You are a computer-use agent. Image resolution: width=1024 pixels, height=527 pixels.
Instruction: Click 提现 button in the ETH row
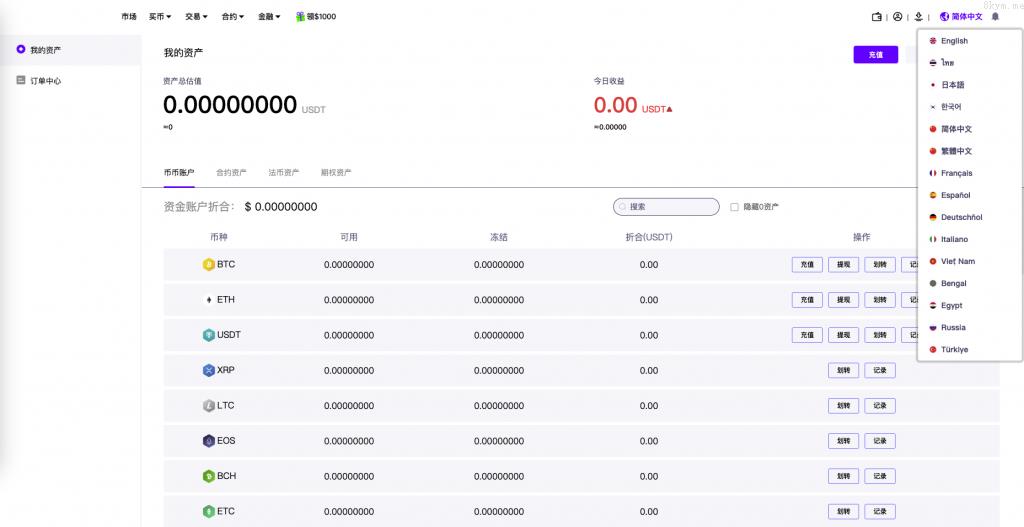[843, 300]
